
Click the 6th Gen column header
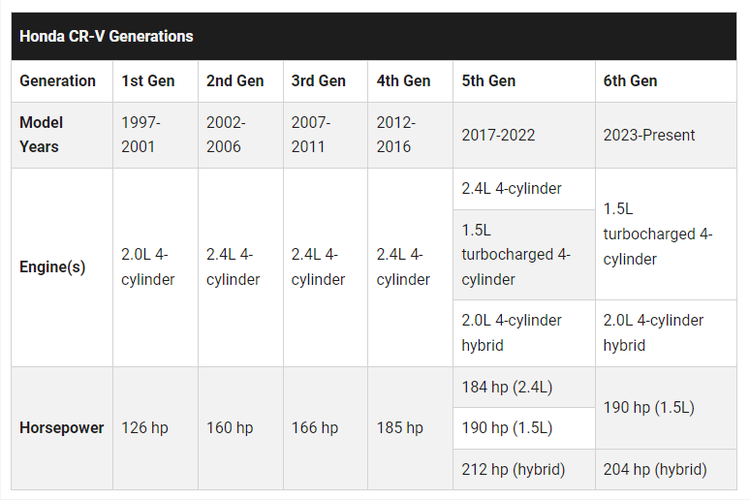[x=630, y=81]
